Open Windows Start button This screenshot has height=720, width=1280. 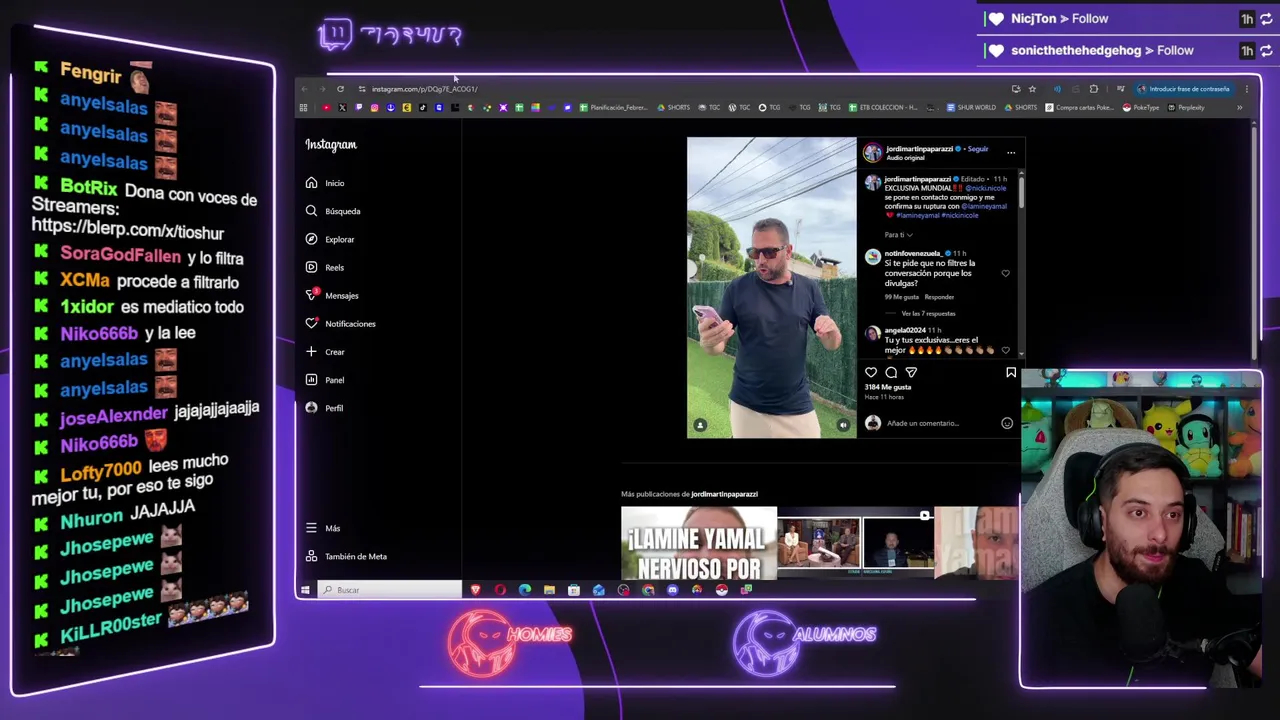click(x=306, y=590)
